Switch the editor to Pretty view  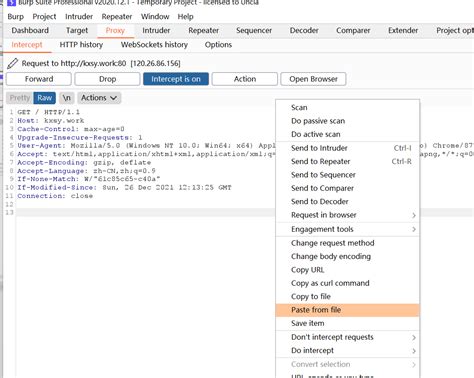[x=20, y=98]
